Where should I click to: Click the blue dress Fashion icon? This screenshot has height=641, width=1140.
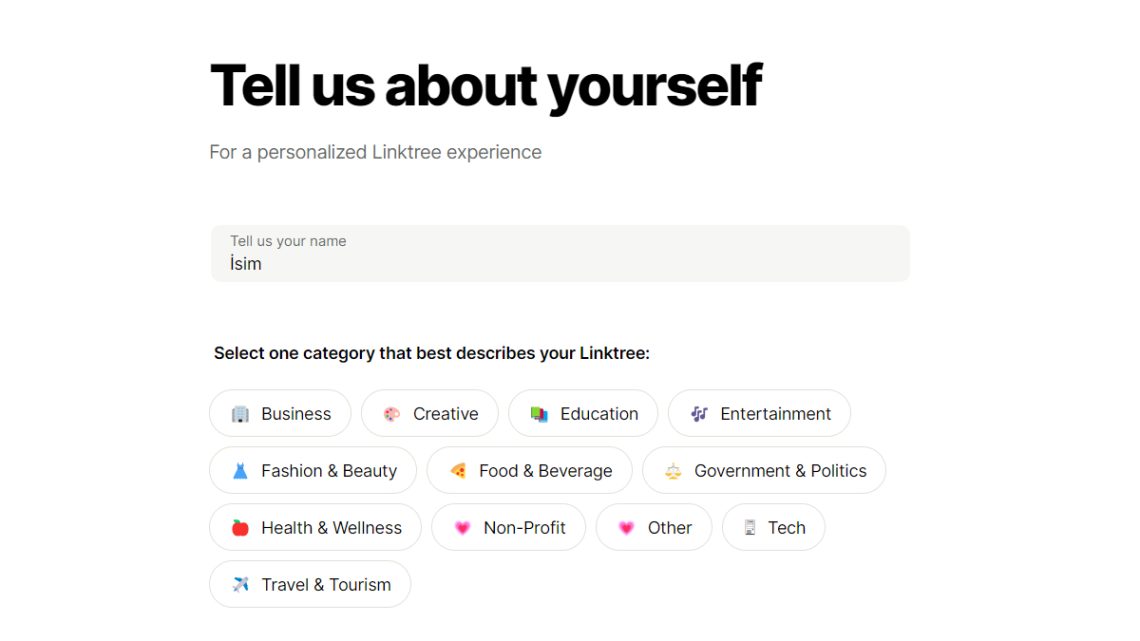coord(240,471)
